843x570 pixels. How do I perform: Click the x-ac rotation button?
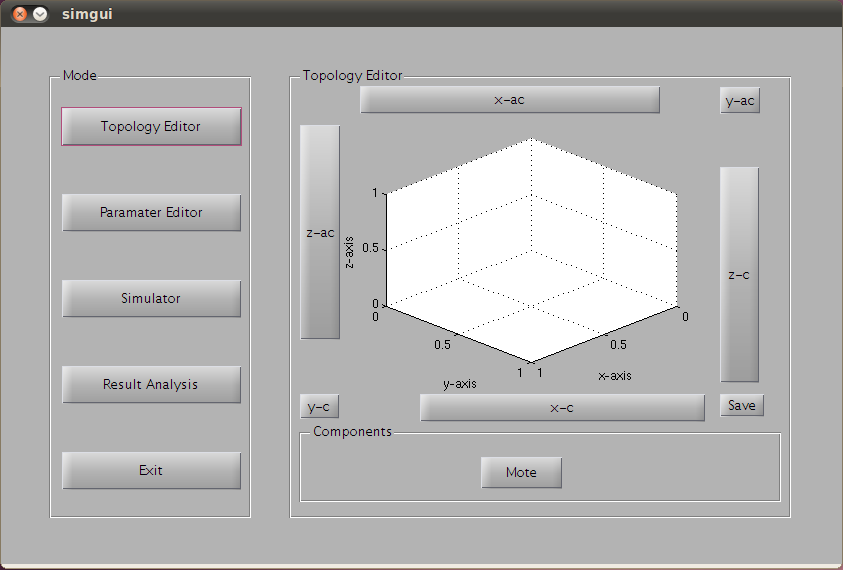tap(509, 100)
